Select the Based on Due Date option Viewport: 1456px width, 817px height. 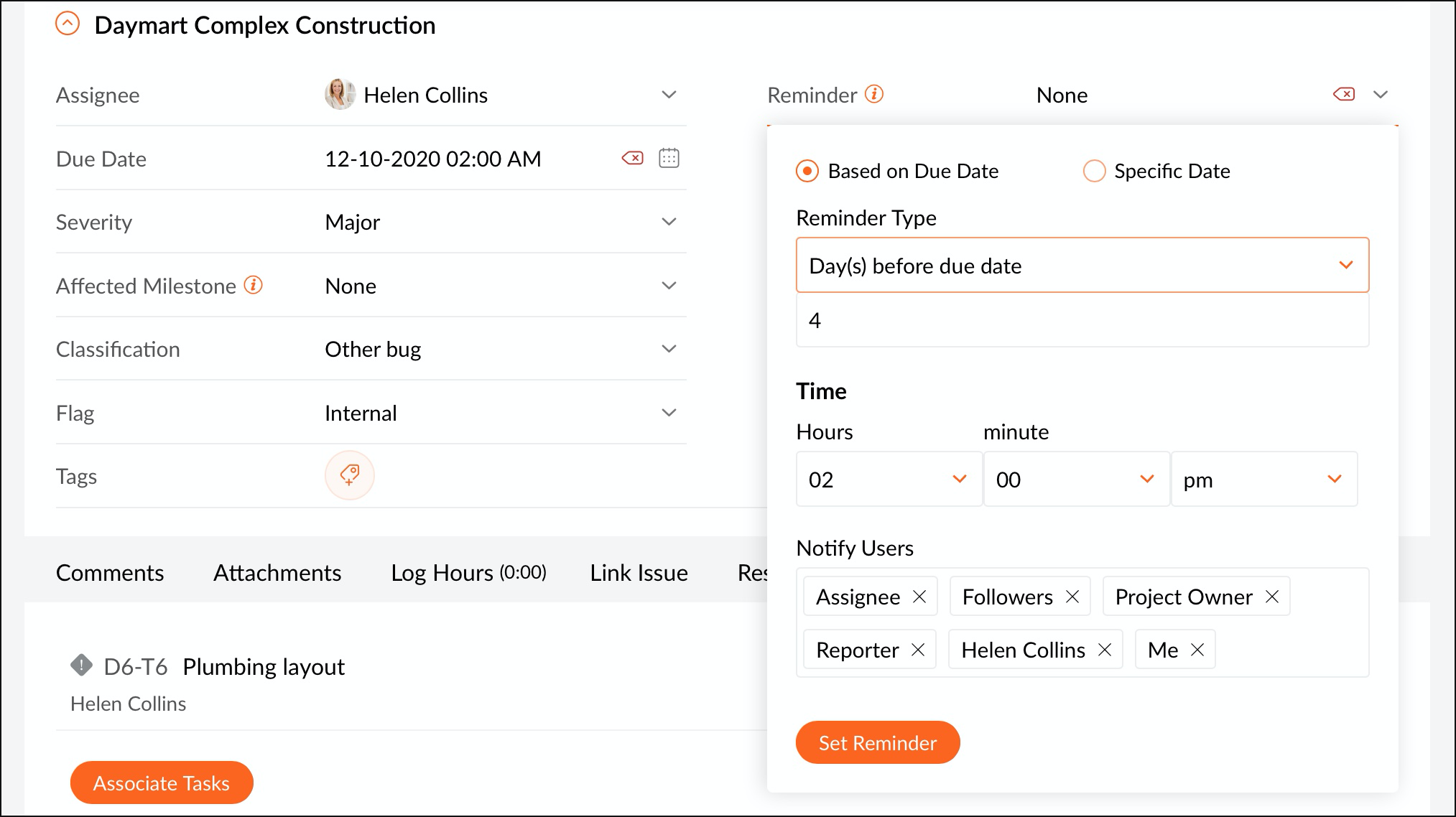tap(807, 171)
